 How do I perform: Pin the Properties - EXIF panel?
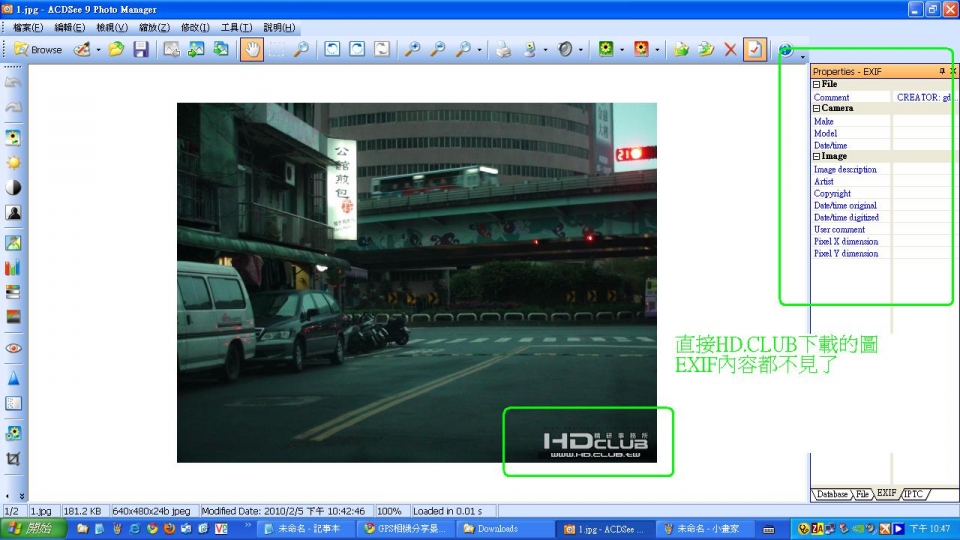942,72
